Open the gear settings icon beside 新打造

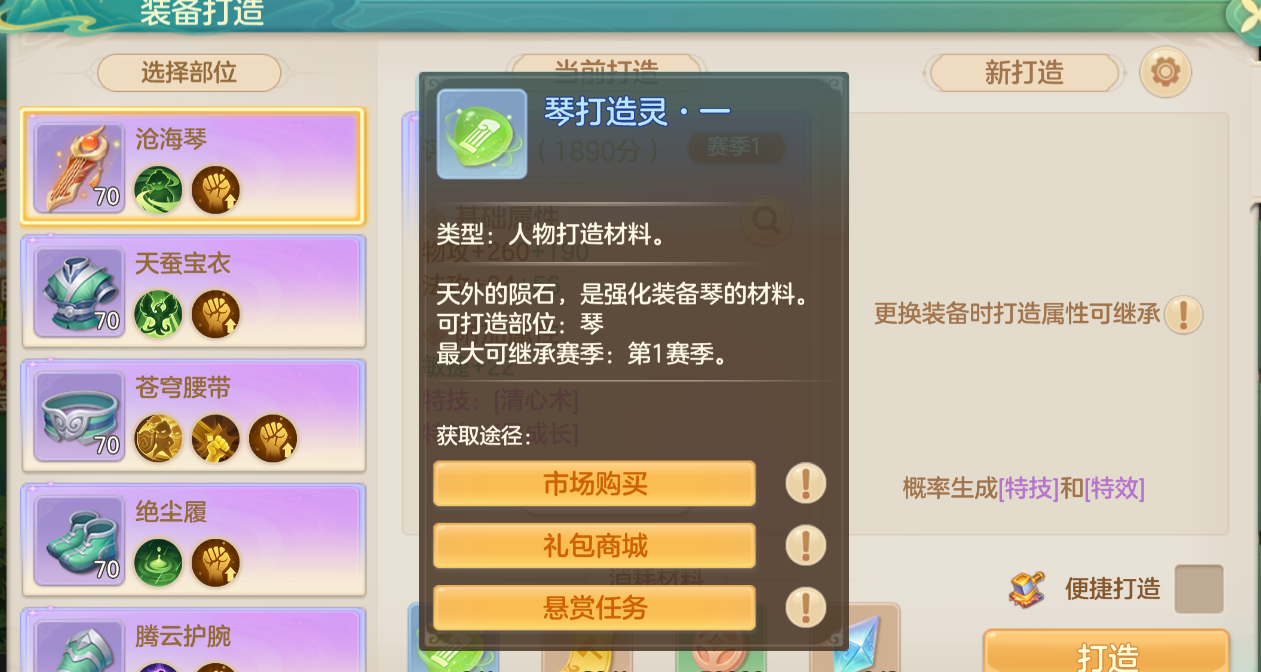tap(1166, 72)
